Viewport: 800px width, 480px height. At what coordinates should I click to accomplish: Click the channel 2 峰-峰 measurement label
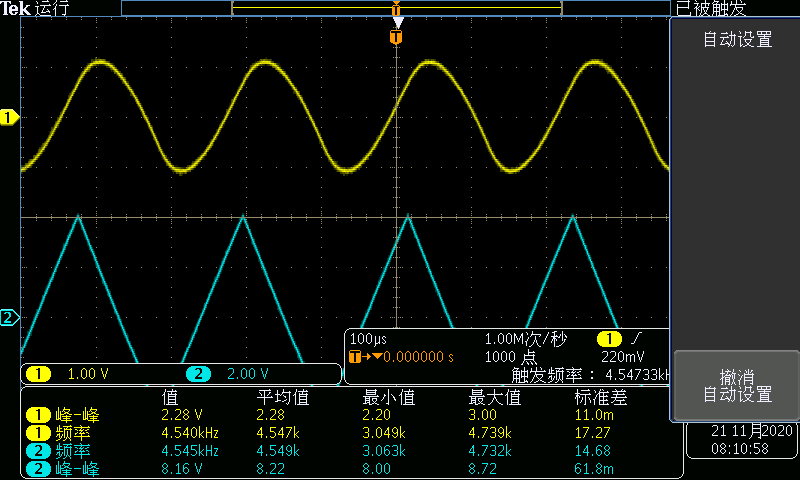click(x=77, y=469)
